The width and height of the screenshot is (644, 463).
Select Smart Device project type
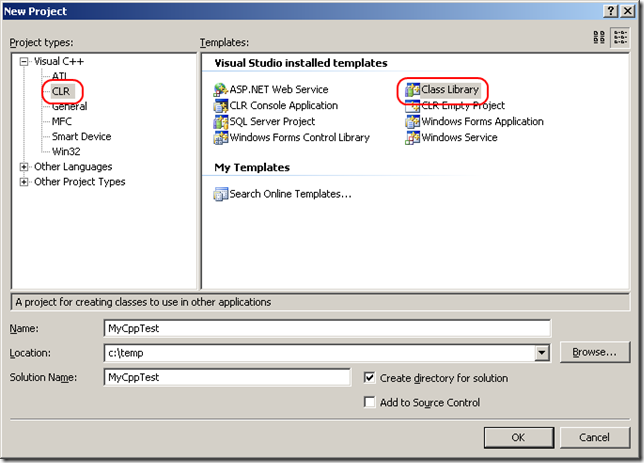tap(81, 136)
